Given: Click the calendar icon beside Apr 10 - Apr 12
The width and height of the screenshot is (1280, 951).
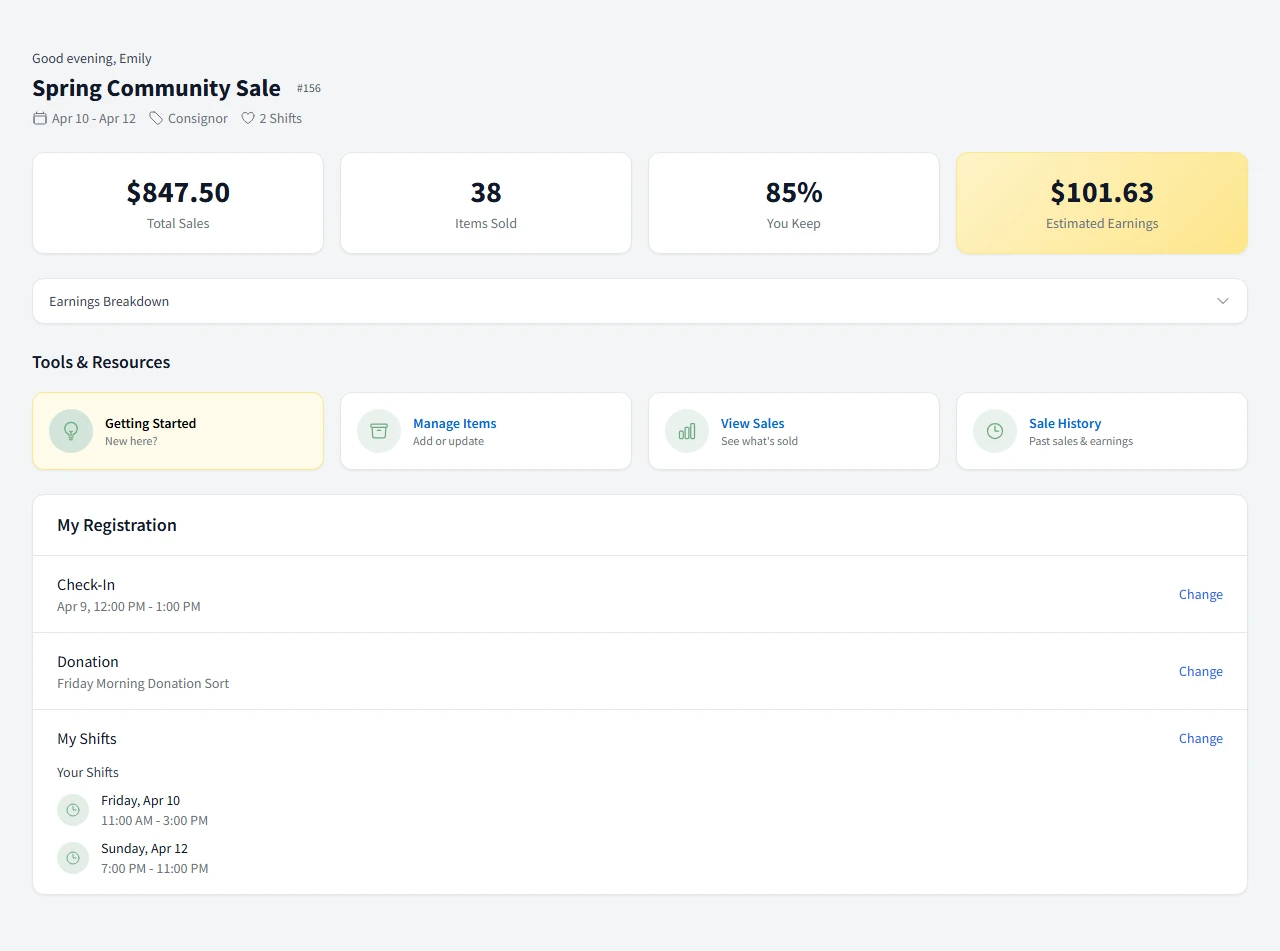Looking at the screenshot, I should [39, 118].
